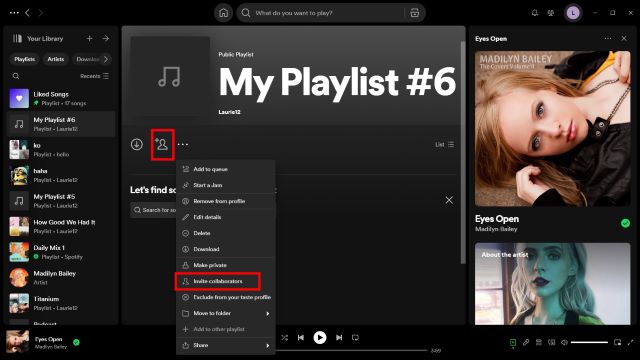Image resolution: width=640 pixels, height=360 pixels.
Task: Expand Move to folder submenu
Action: click(x=226, y=313)
